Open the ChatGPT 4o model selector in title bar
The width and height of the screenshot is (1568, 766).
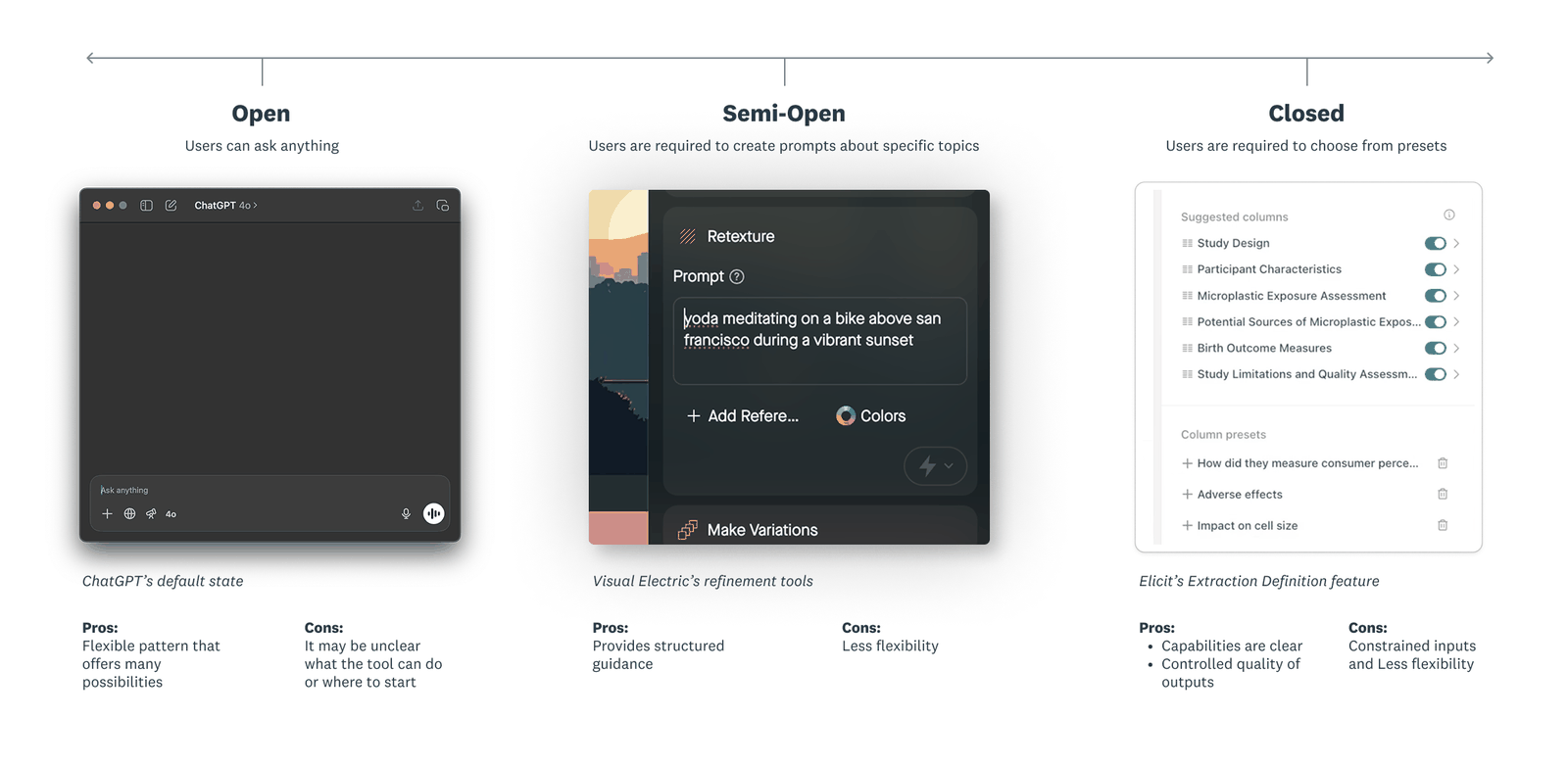coord(225,206)
